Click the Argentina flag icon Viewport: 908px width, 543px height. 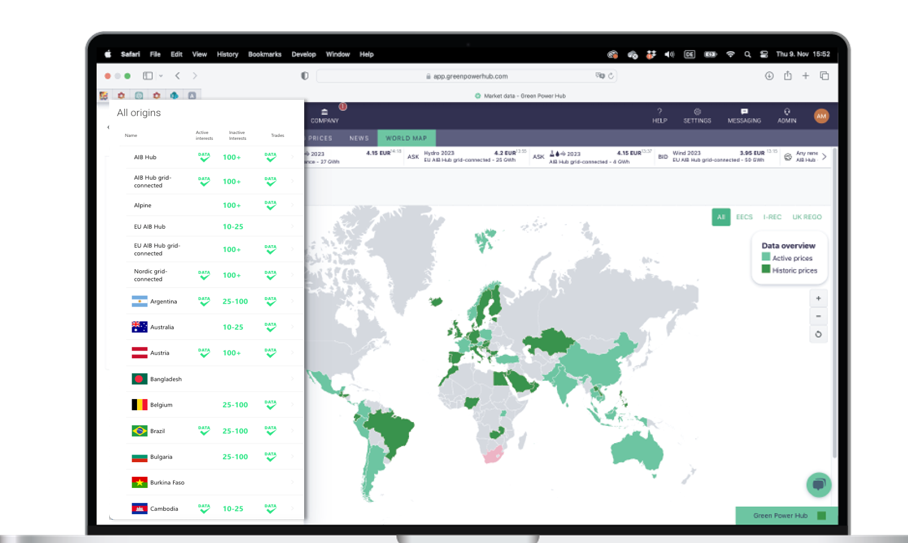139,301
